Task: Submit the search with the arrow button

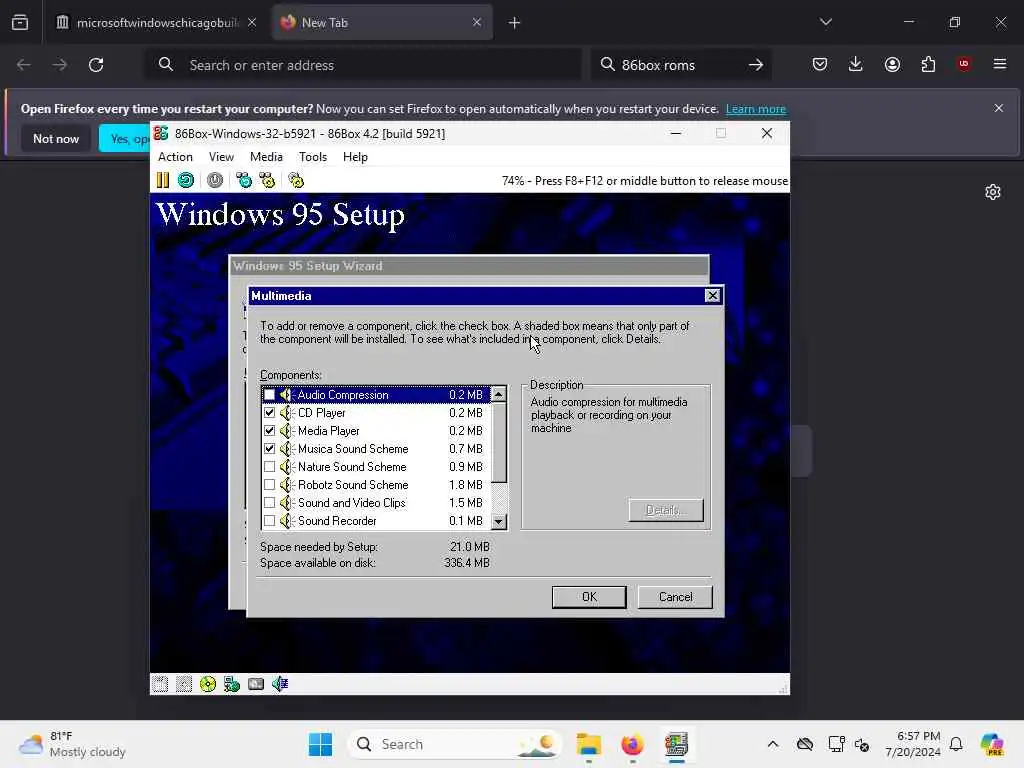Action: [756, 65]
